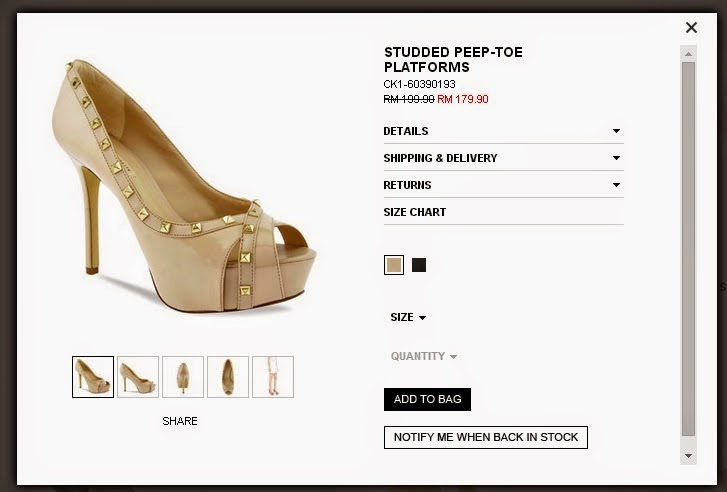Open the Size Chart
Screen dimensions: 727x492
tap(415, 212)
